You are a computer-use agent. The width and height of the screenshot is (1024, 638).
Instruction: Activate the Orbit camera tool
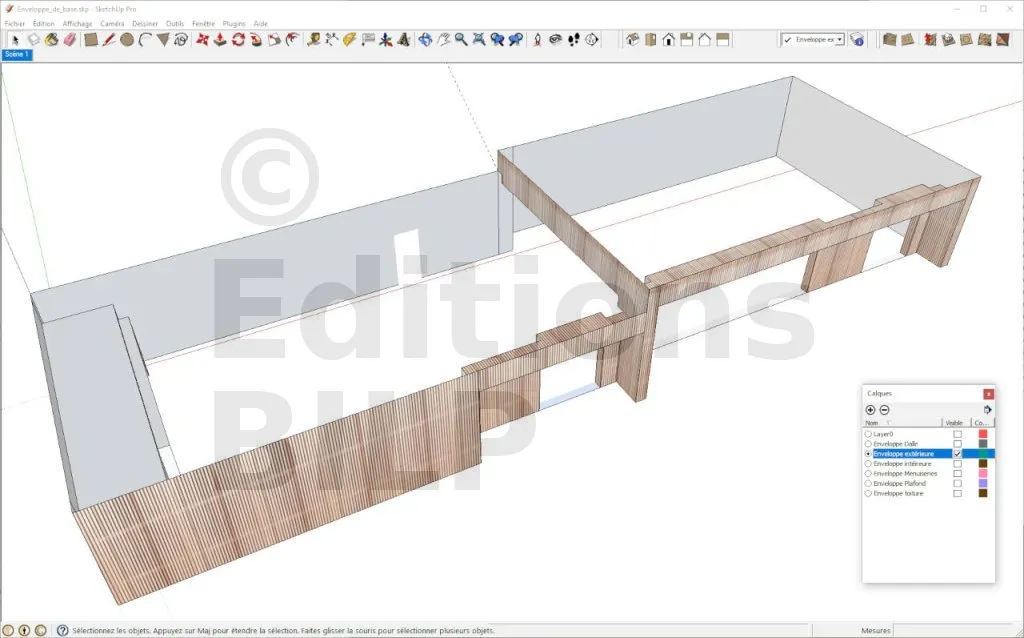click(x=426, y=40)
